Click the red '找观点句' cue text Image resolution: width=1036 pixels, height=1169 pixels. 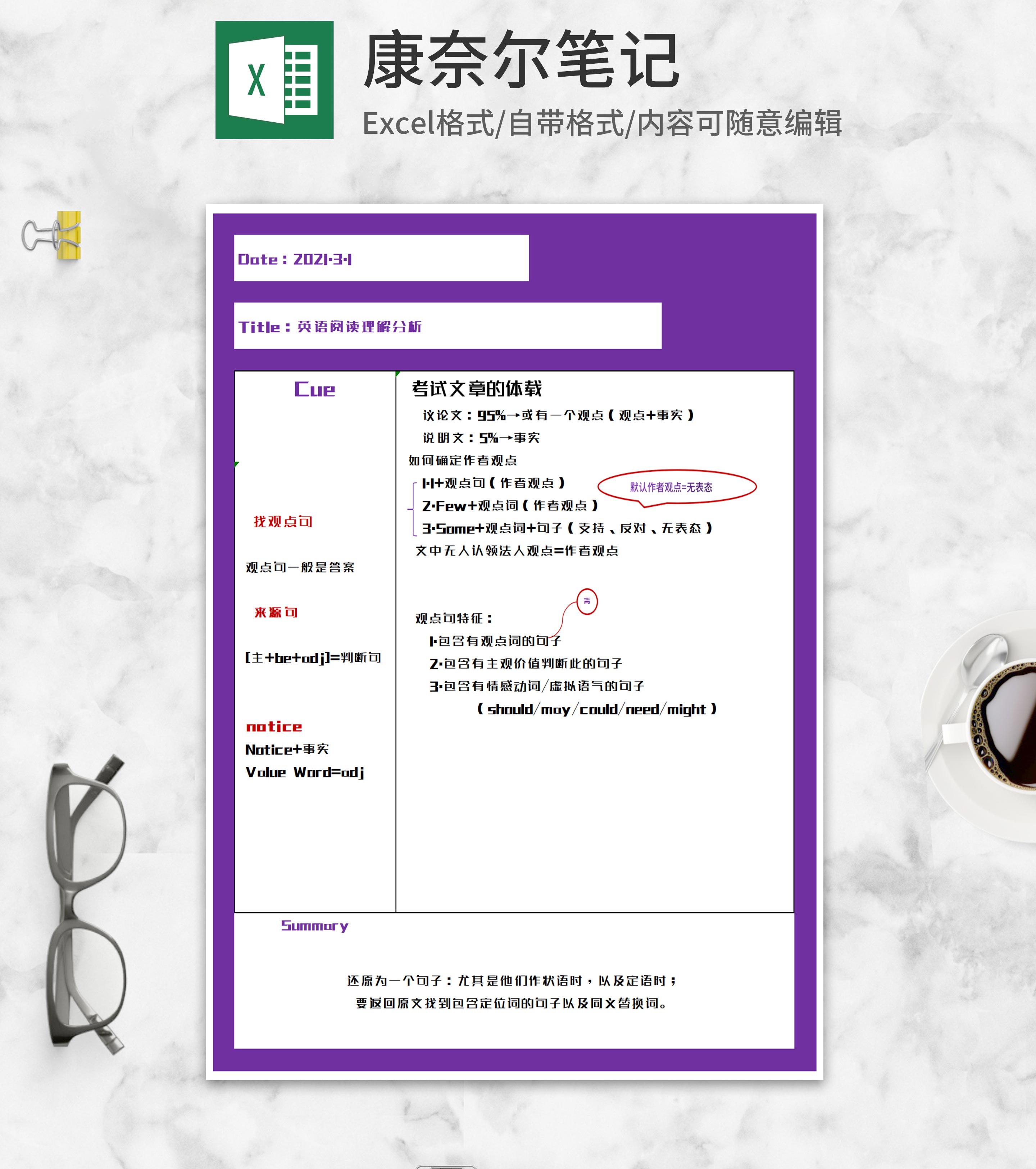283,521
